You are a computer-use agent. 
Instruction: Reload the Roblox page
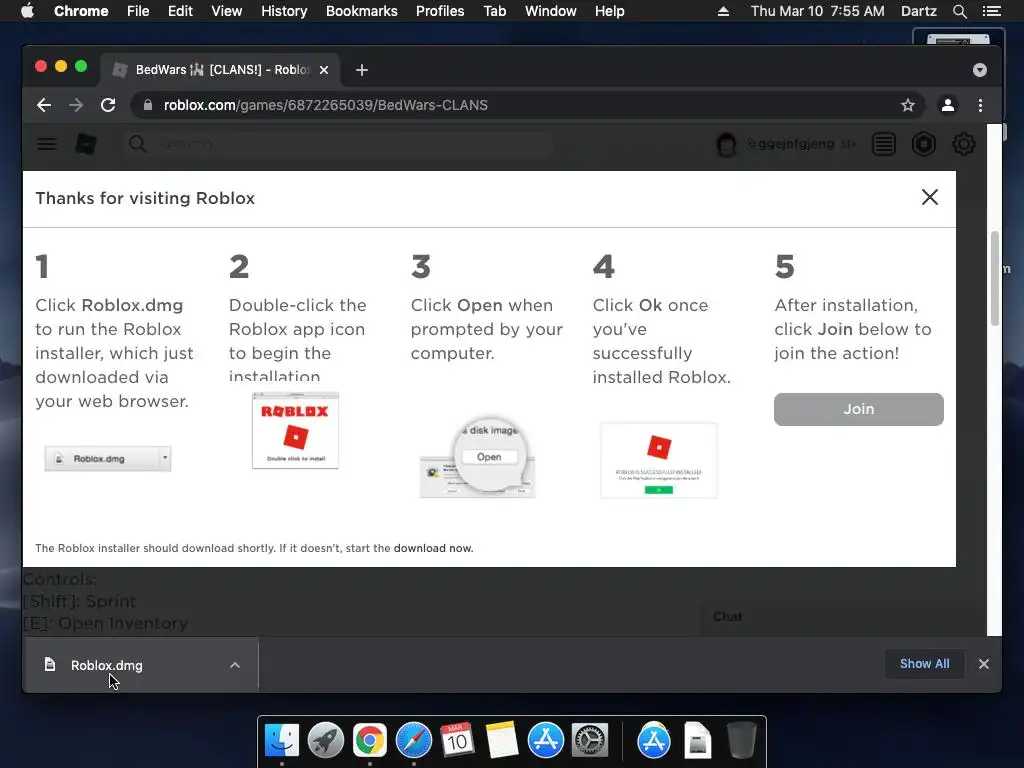point(108,105)
